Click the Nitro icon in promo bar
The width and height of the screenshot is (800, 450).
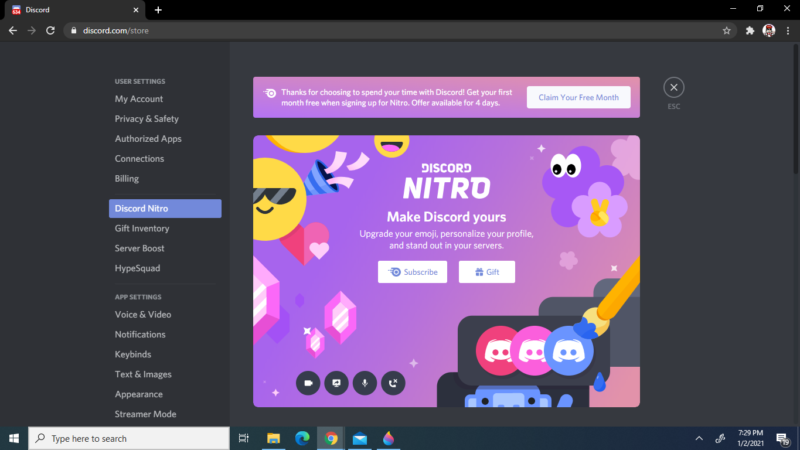click(x=270, y=93)
